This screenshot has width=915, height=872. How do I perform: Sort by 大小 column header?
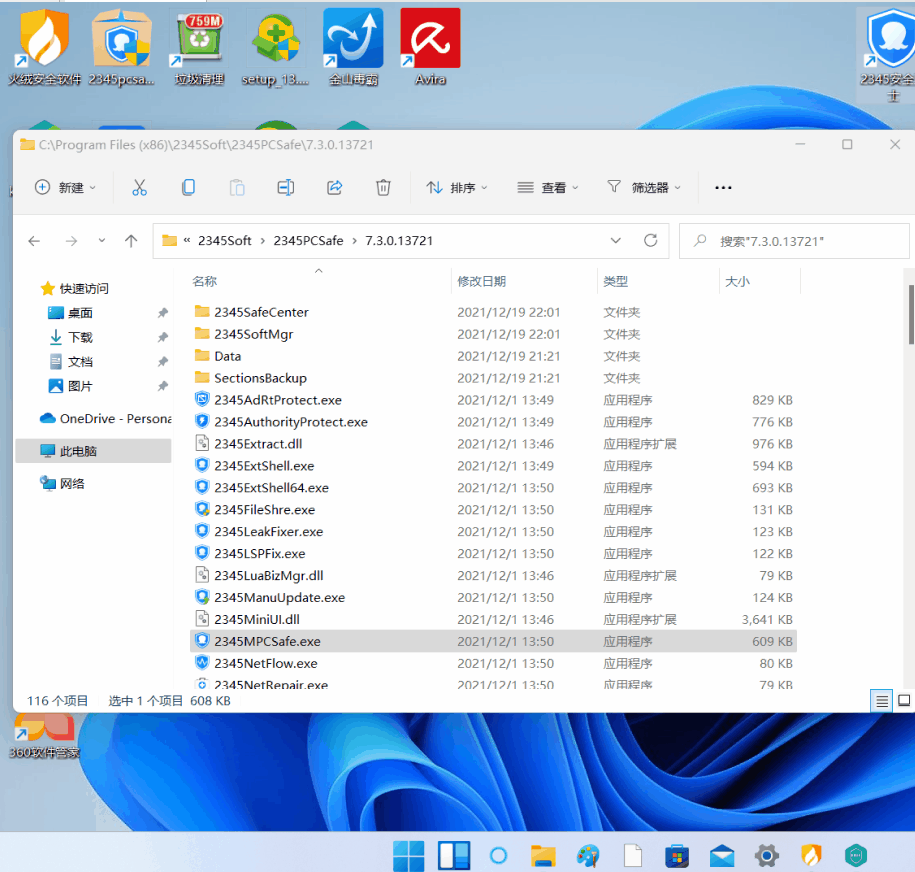point(737,281)
